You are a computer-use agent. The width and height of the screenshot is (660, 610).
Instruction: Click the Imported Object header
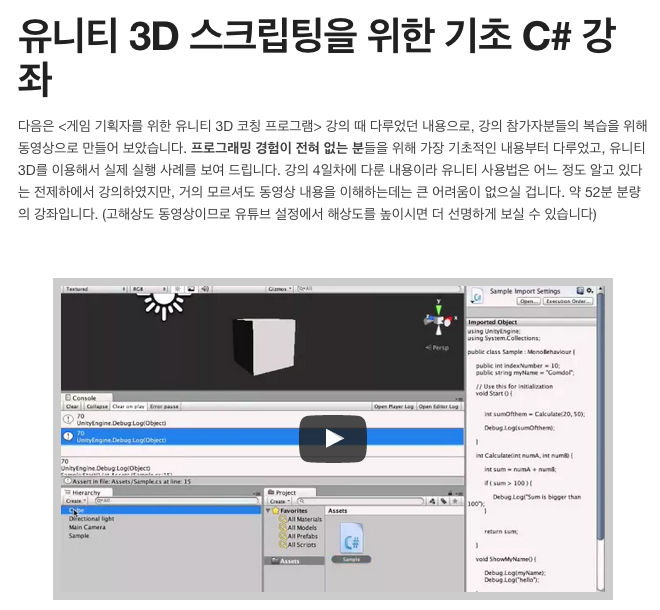point(532,322)
